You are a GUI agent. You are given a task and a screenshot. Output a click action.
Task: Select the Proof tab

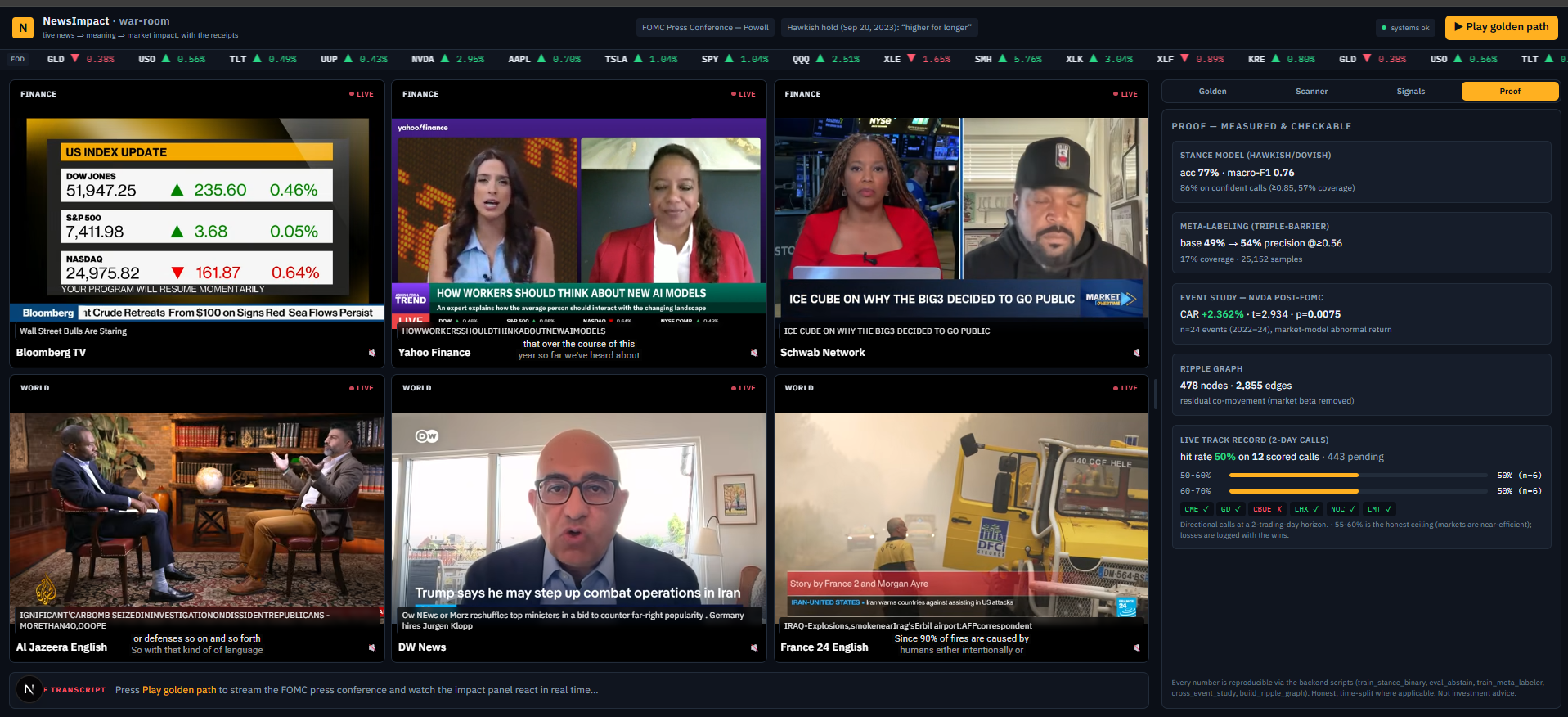1510,92
